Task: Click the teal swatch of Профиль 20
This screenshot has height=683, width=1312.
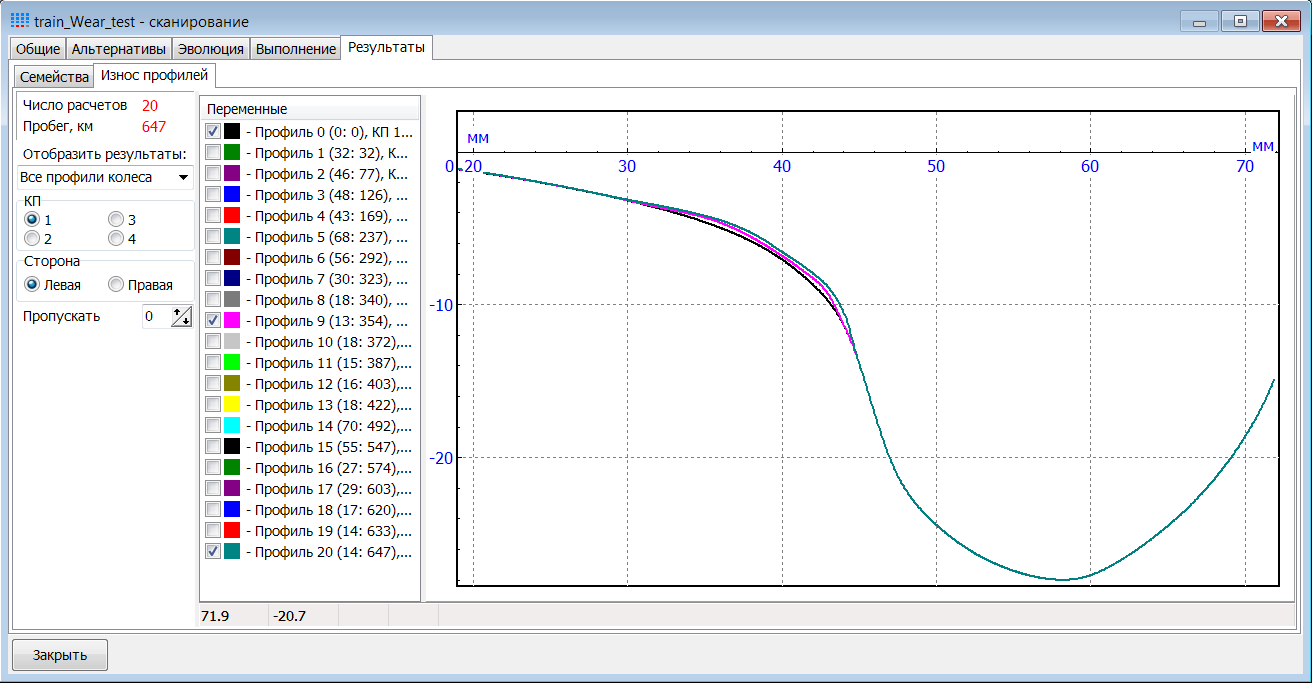Action: 232,551
